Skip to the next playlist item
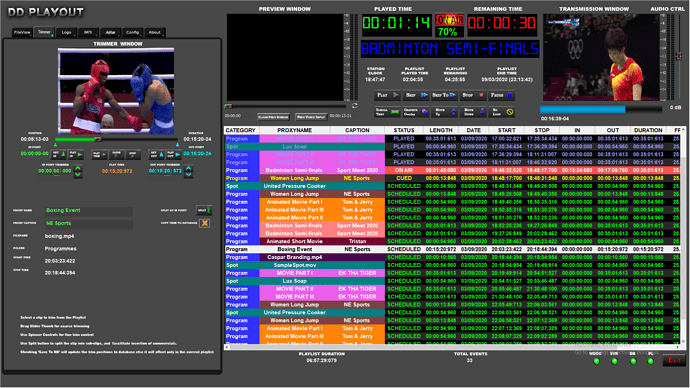690x388 pixels. 416,95
